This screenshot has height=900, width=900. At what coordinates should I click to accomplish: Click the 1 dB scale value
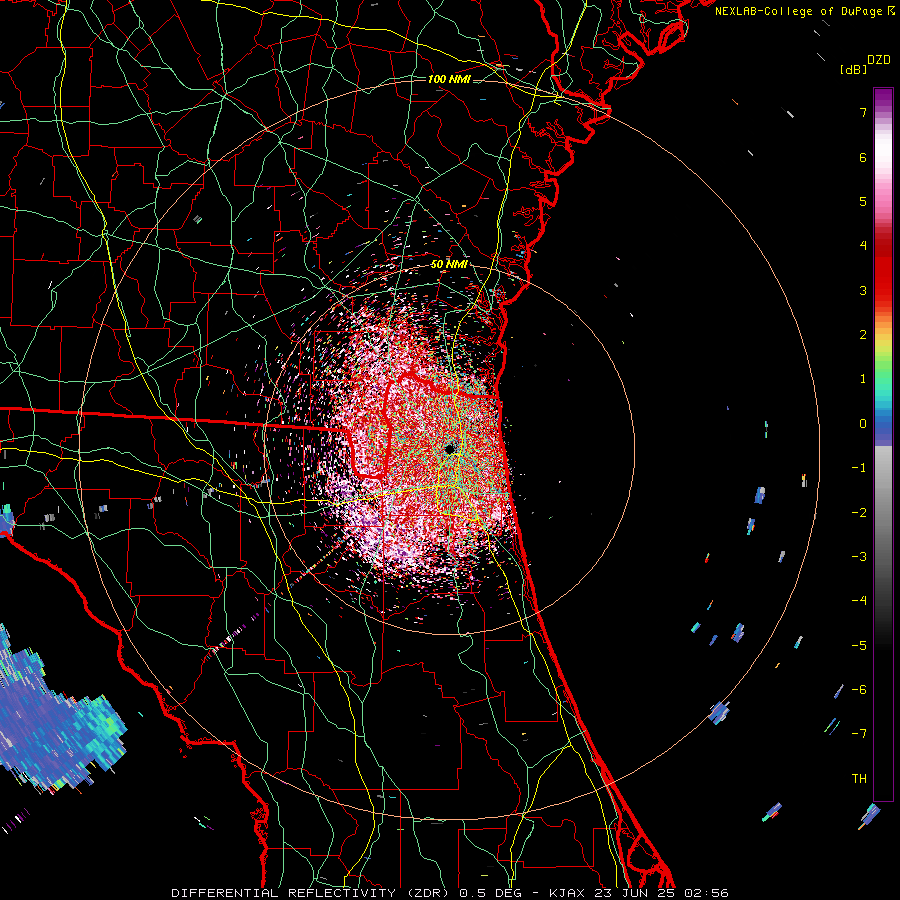pyautogui.click(x=863, y=379)
